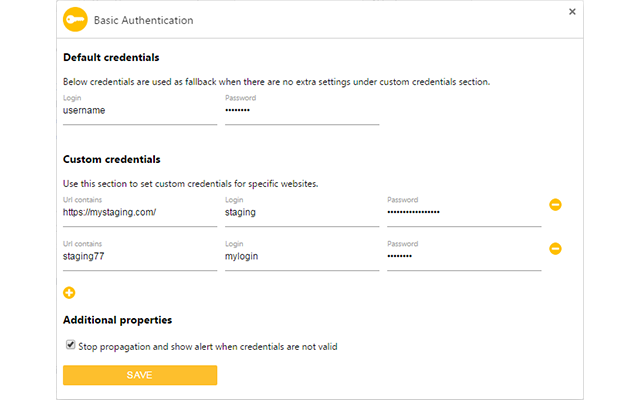Viewport: 640px width, 400px height.
Task: Edit Url contains field 'staging77'
Action: 140,257
